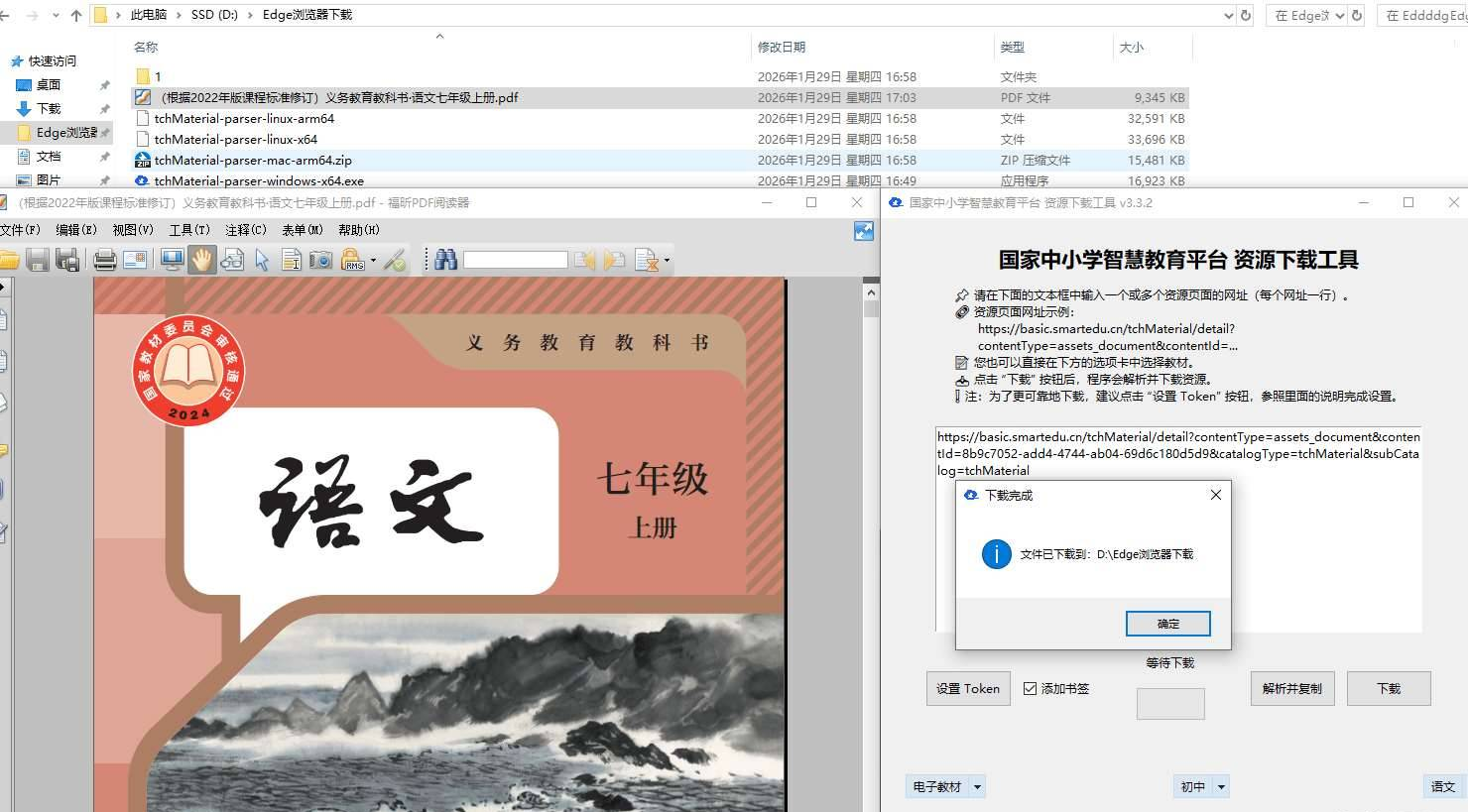Click 确定 in the download complete dialog
1468x812 pixels.
coord(1167,624)
